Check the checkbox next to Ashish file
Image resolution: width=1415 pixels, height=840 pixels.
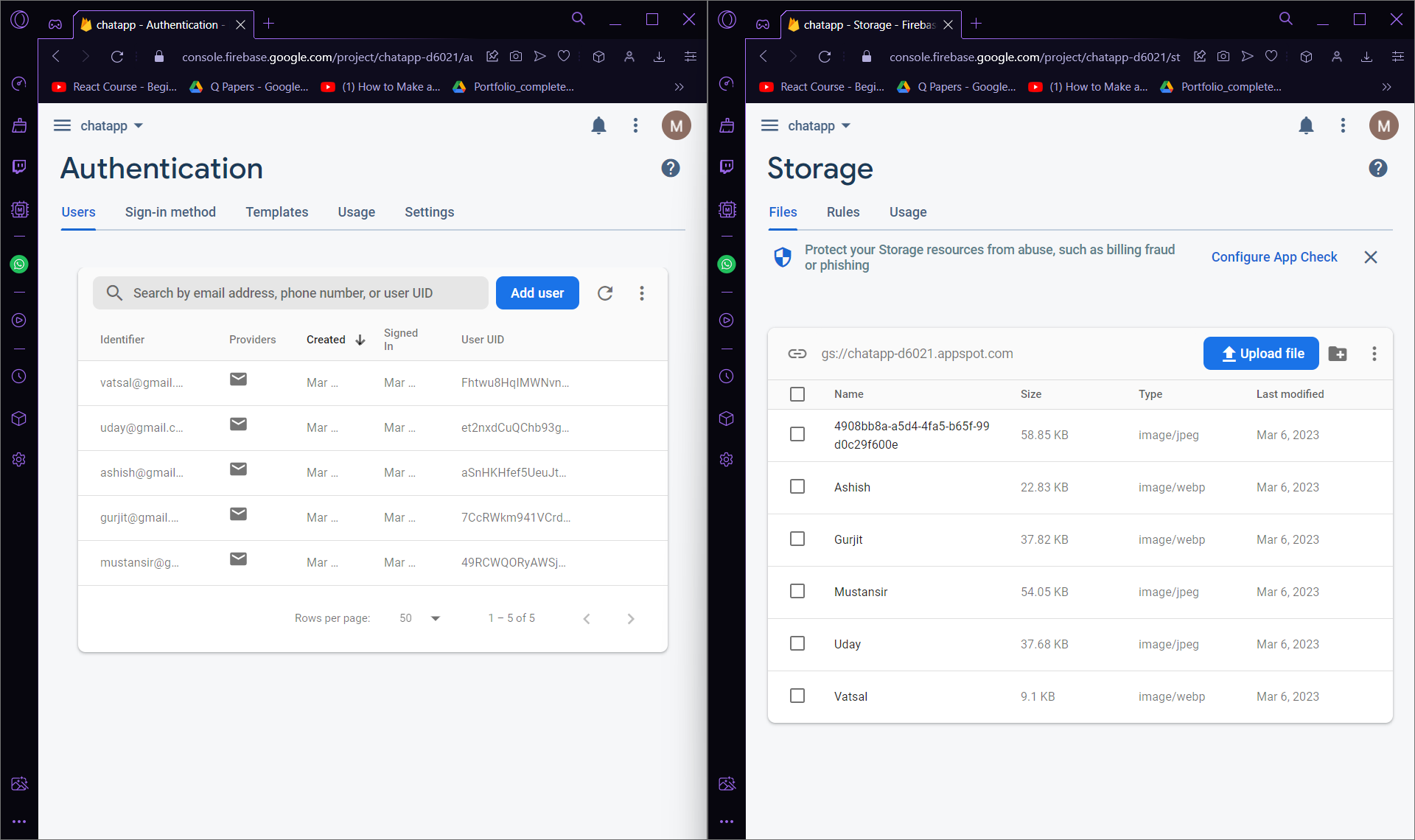797,486
